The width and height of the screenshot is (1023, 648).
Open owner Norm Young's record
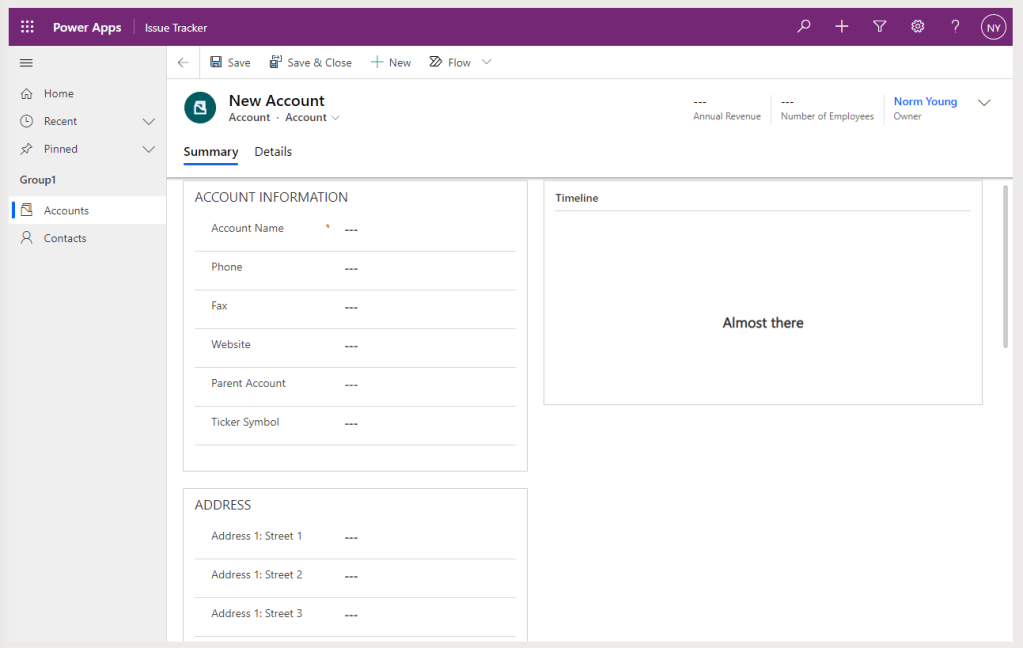click(x=924, y=101)
